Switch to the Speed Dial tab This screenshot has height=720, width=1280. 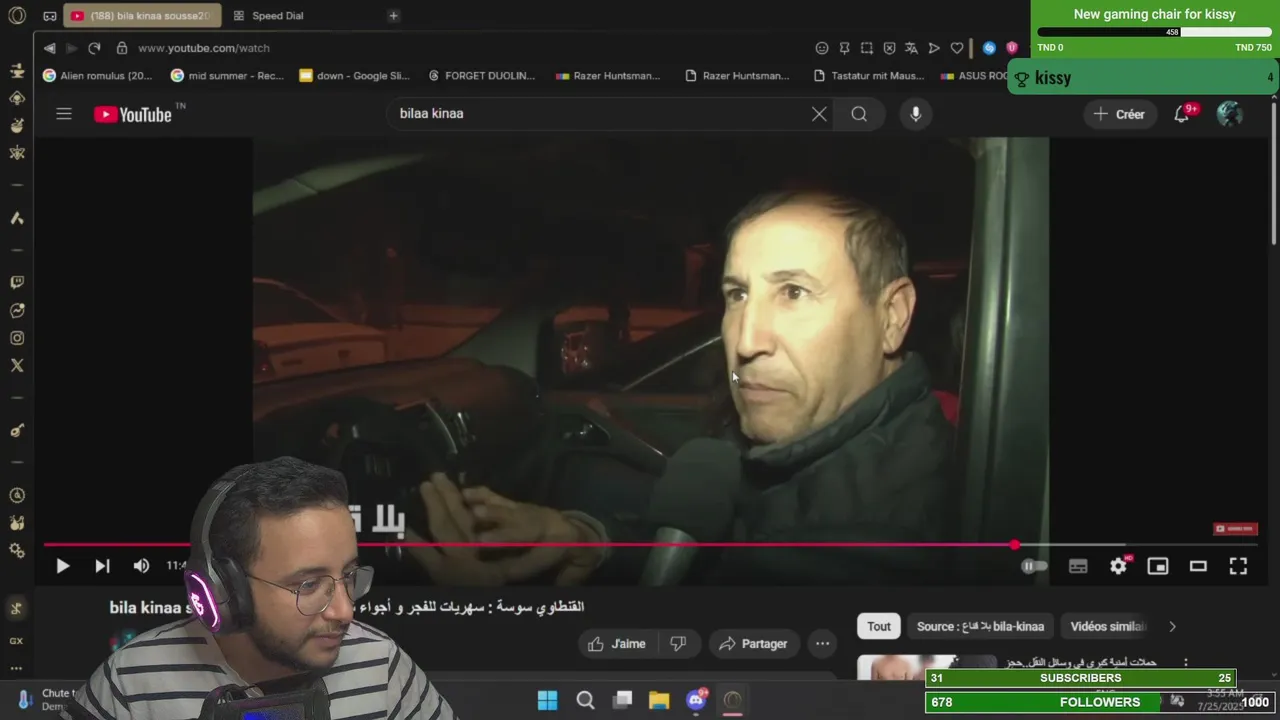tap(268, 16)
